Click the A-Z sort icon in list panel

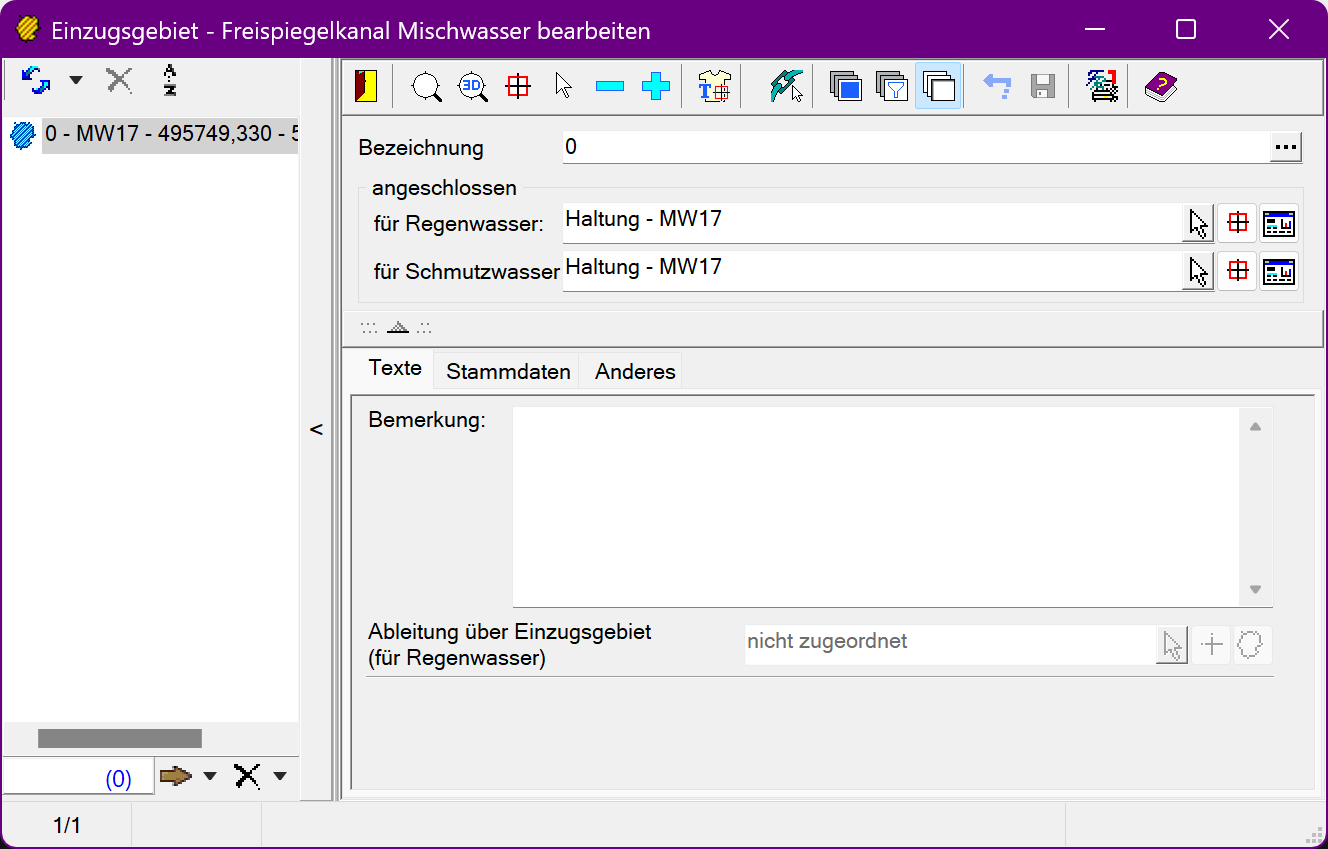pyautogui.click(x=170, y=80)
